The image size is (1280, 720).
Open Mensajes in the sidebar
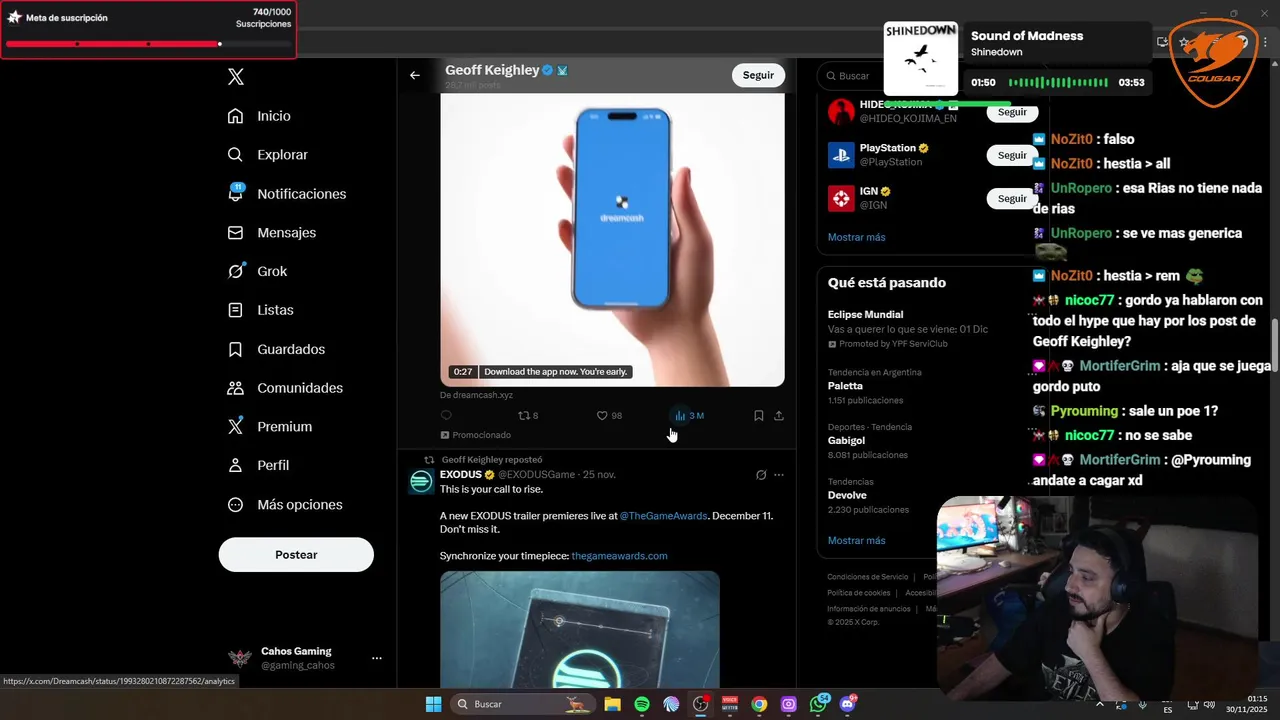coord(271,232)
